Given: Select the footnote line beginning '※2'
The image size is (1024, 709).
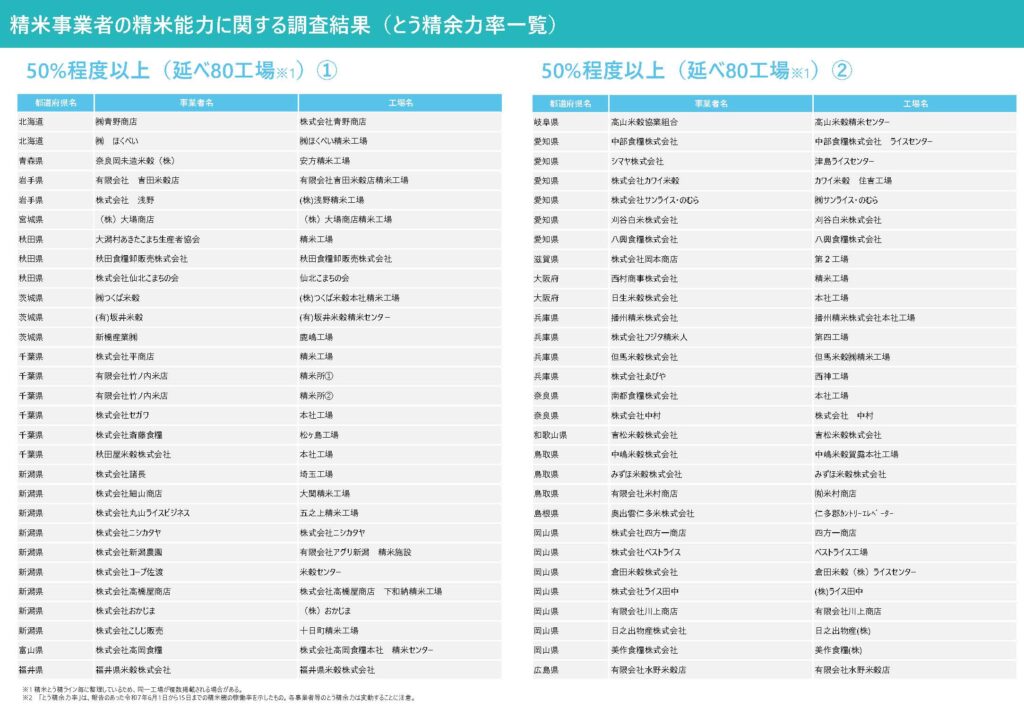Looking at the screenshot, I should click(x=218, y=698).
